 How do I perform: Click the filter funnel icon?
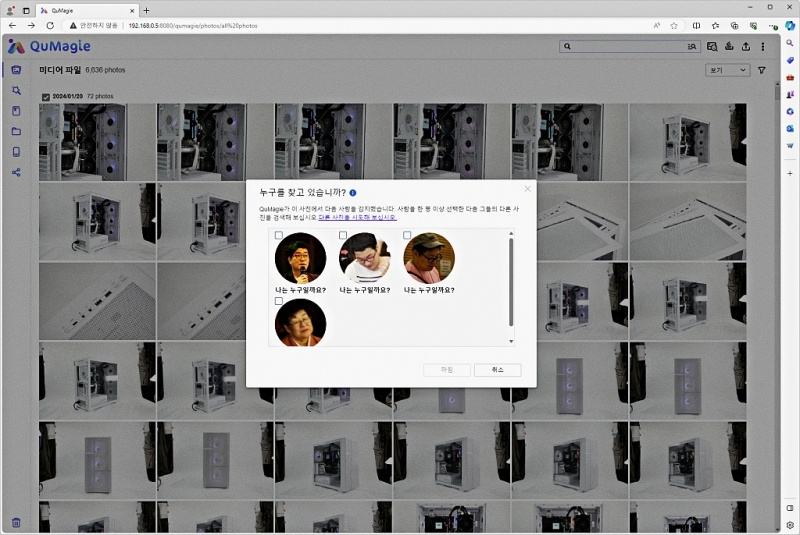click(x=762, y=71)
